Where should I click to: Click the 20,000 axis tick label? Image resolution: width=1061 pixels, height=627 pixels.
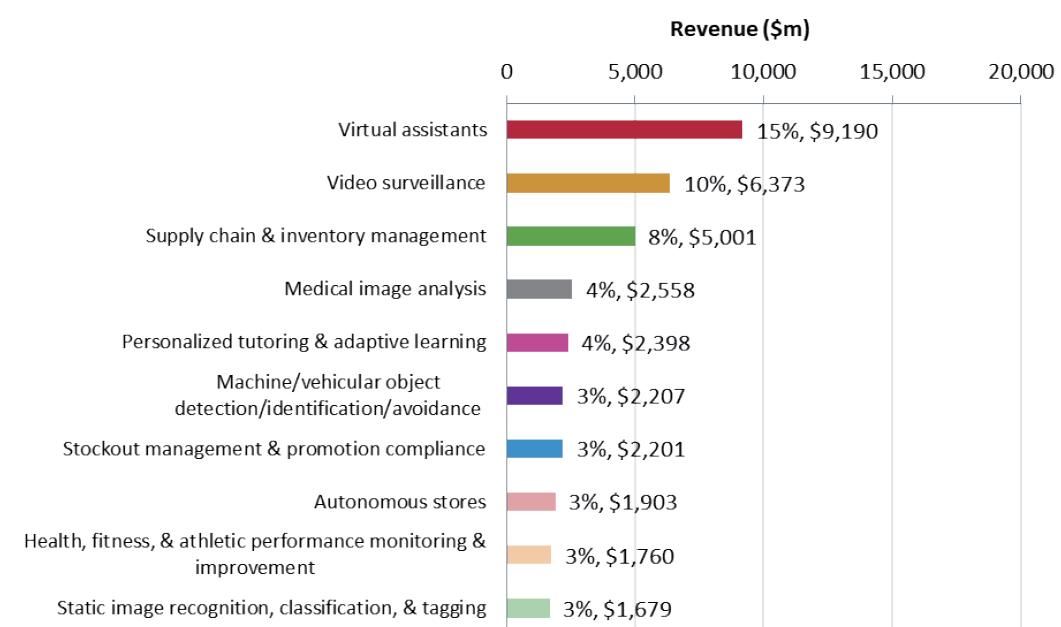[x=1020, y=71]
